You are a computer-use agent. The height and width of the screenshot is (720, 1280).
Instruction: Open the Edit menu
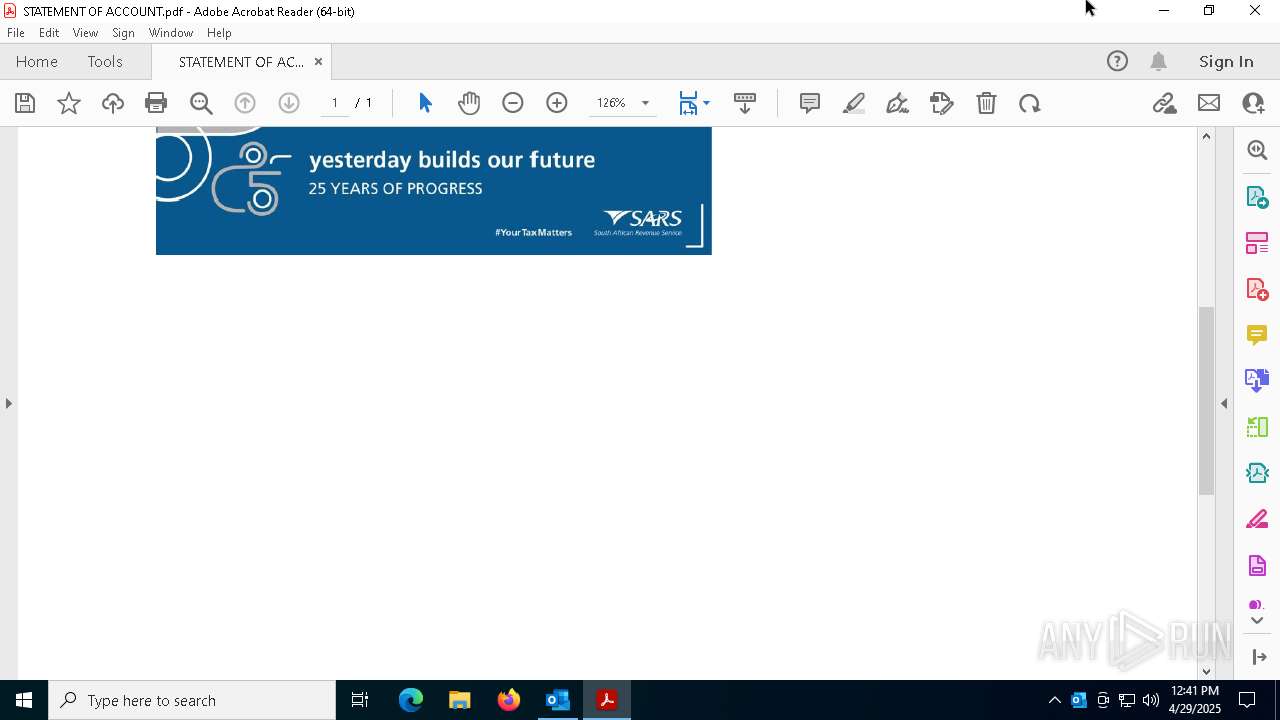pyautogui.click(x=49, y=33)
